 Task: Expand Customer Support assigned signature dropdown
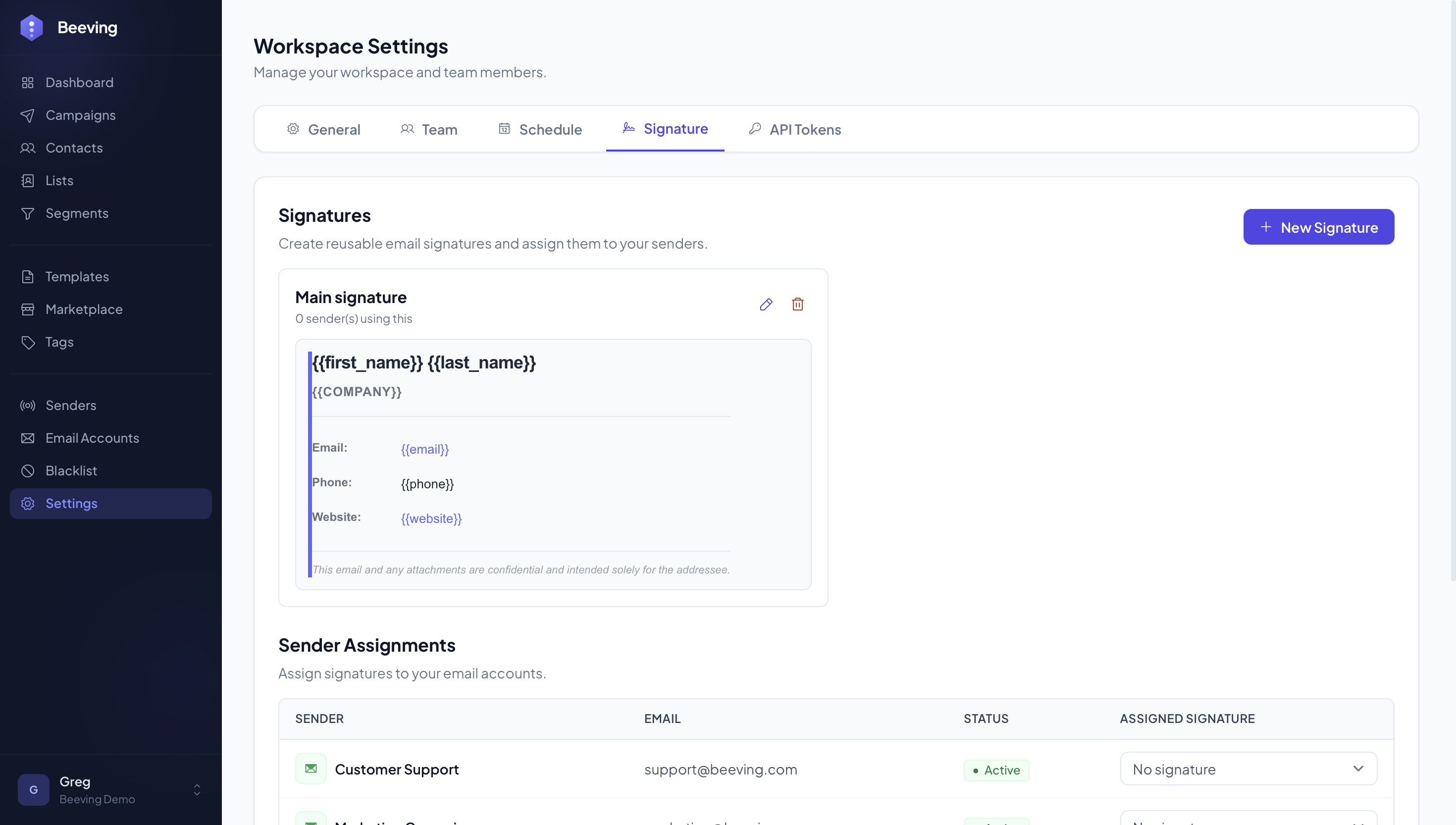click(x=1248, y=769)
